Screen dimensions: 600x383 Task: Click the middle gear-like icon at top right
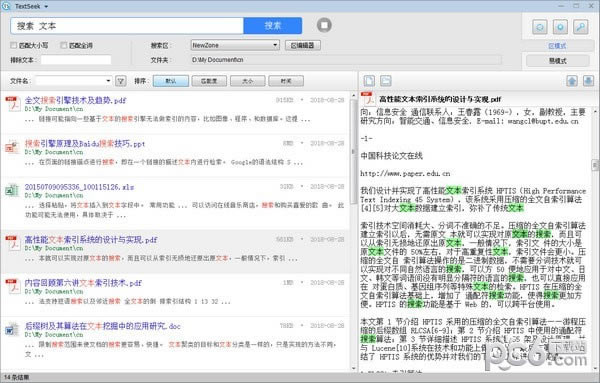560,27
